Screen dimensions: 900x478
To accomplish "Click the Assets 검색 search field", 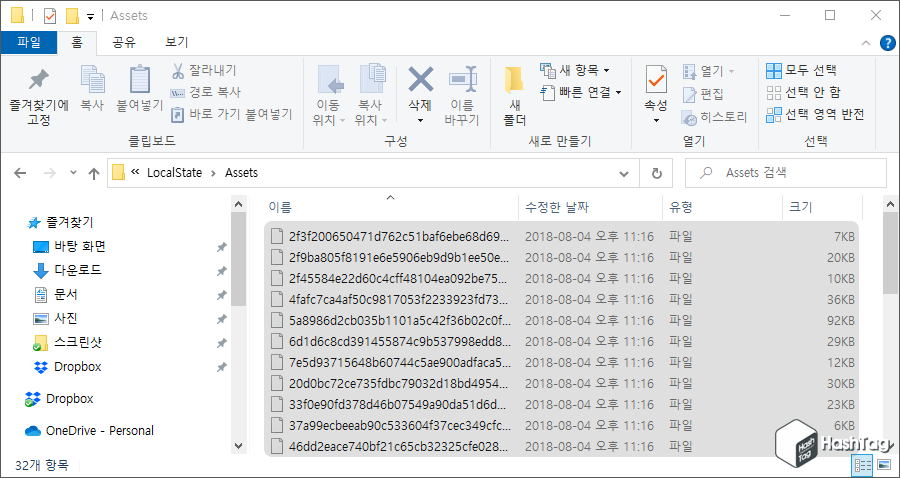I will (786, 173).
